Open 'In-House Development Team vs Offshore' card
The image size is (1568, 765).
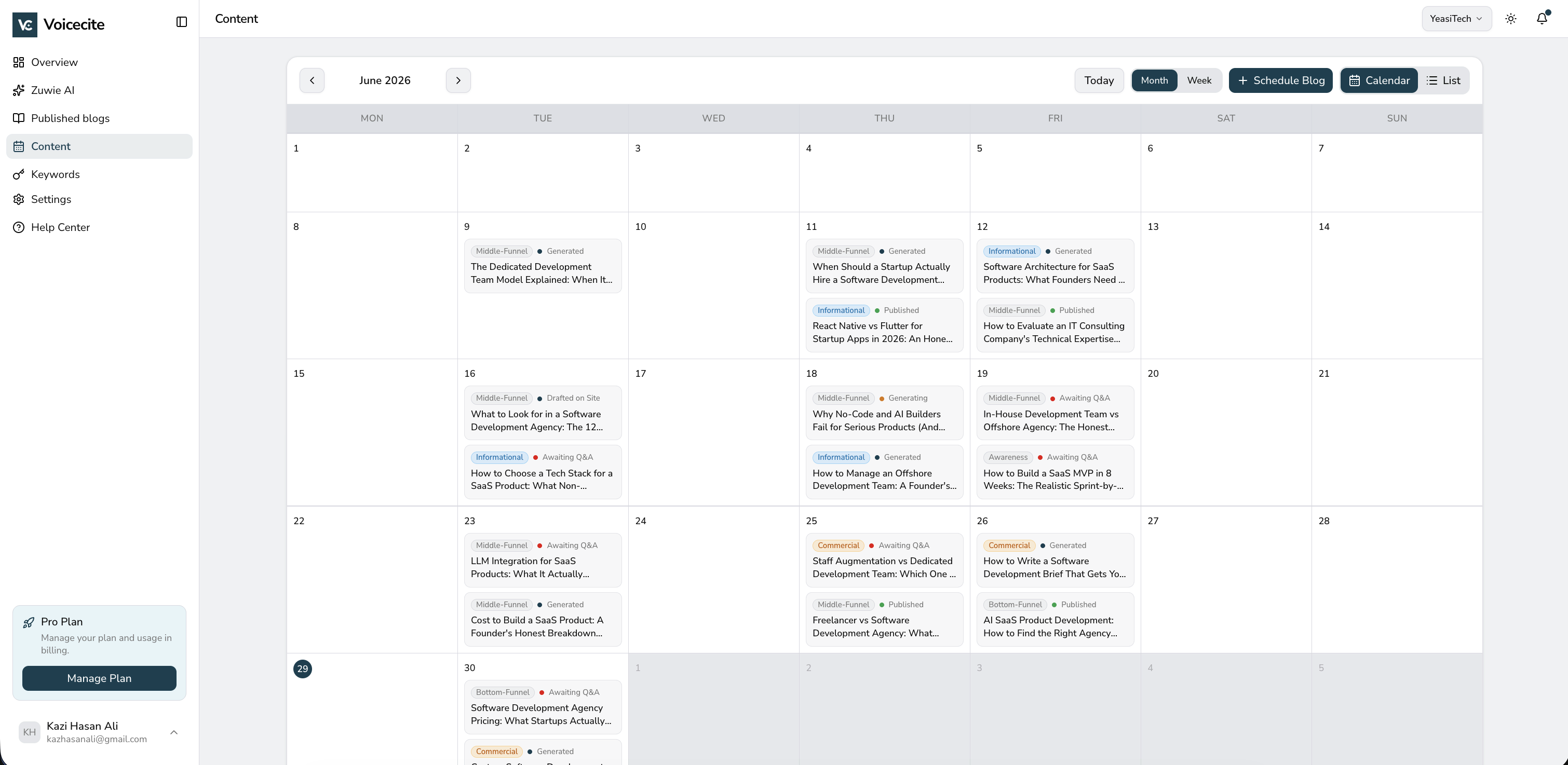coord(1055,413)
